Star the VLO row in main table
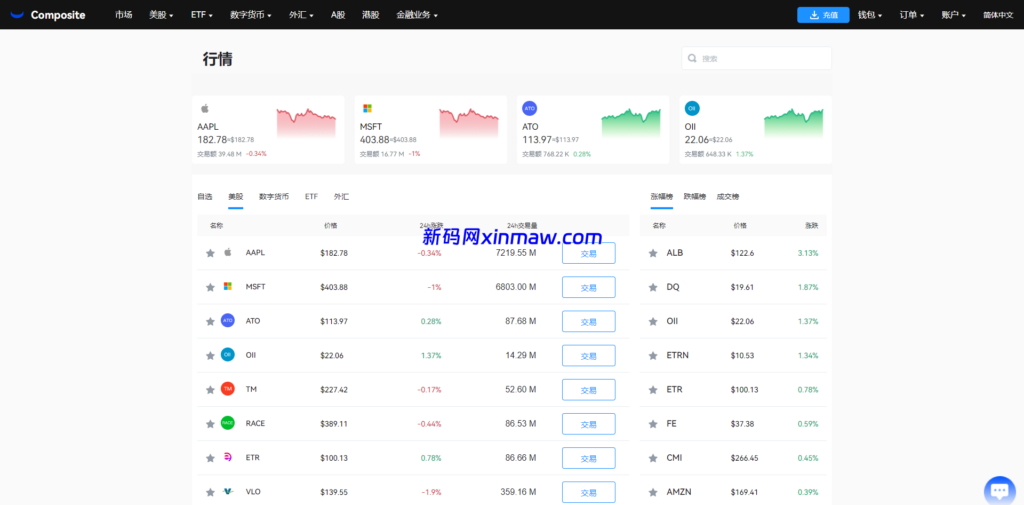This screenshot has width=1024, height=505. 210,492
